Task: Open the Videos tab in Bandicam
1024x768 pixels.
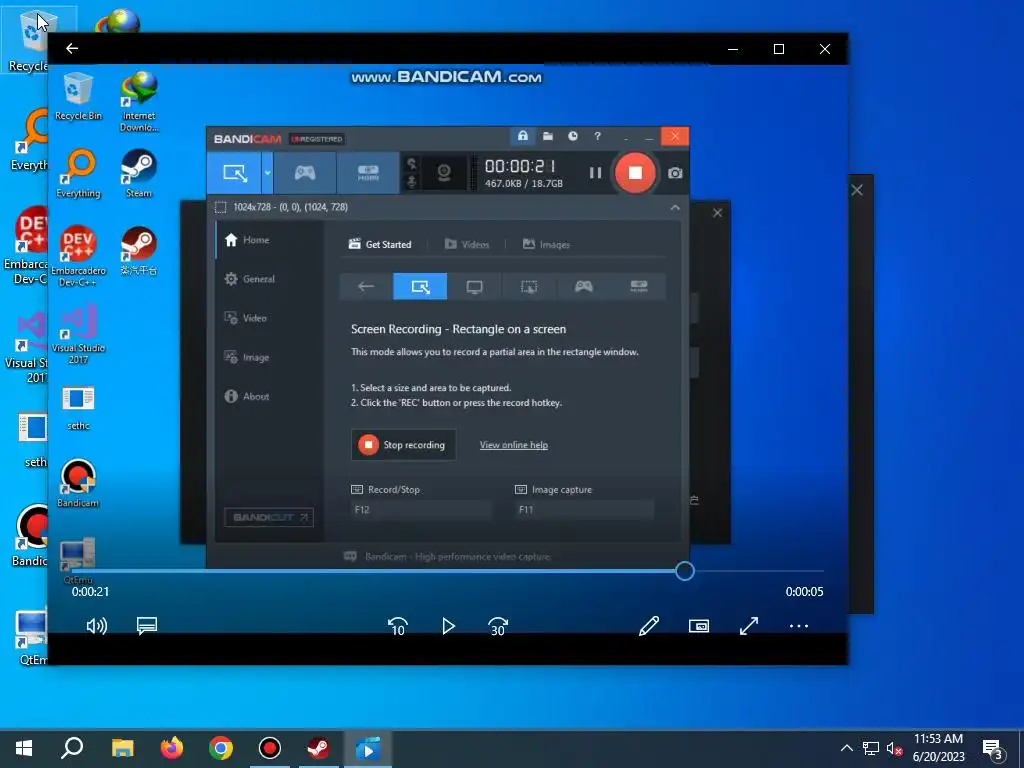Action: coord(467,244)
